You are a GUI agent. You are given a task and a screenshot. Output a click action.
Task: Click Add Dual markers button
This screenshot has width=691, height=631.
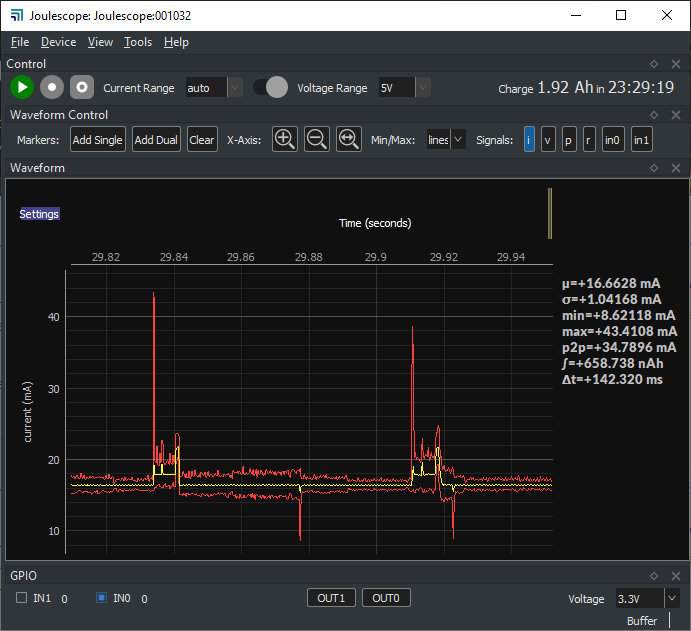tap(156, 139)
